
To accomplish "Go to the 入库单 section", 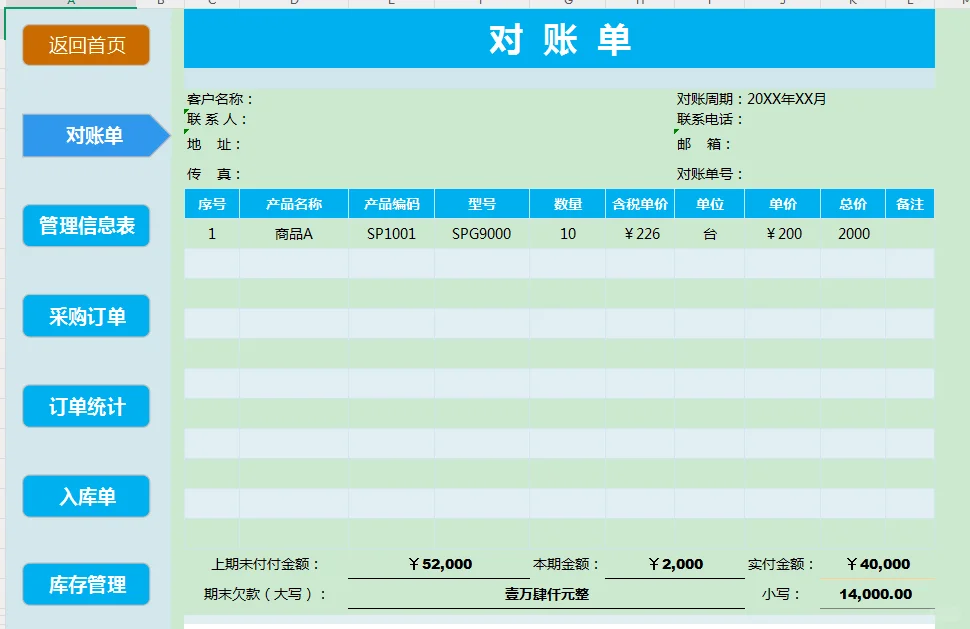I will (85, 496).
